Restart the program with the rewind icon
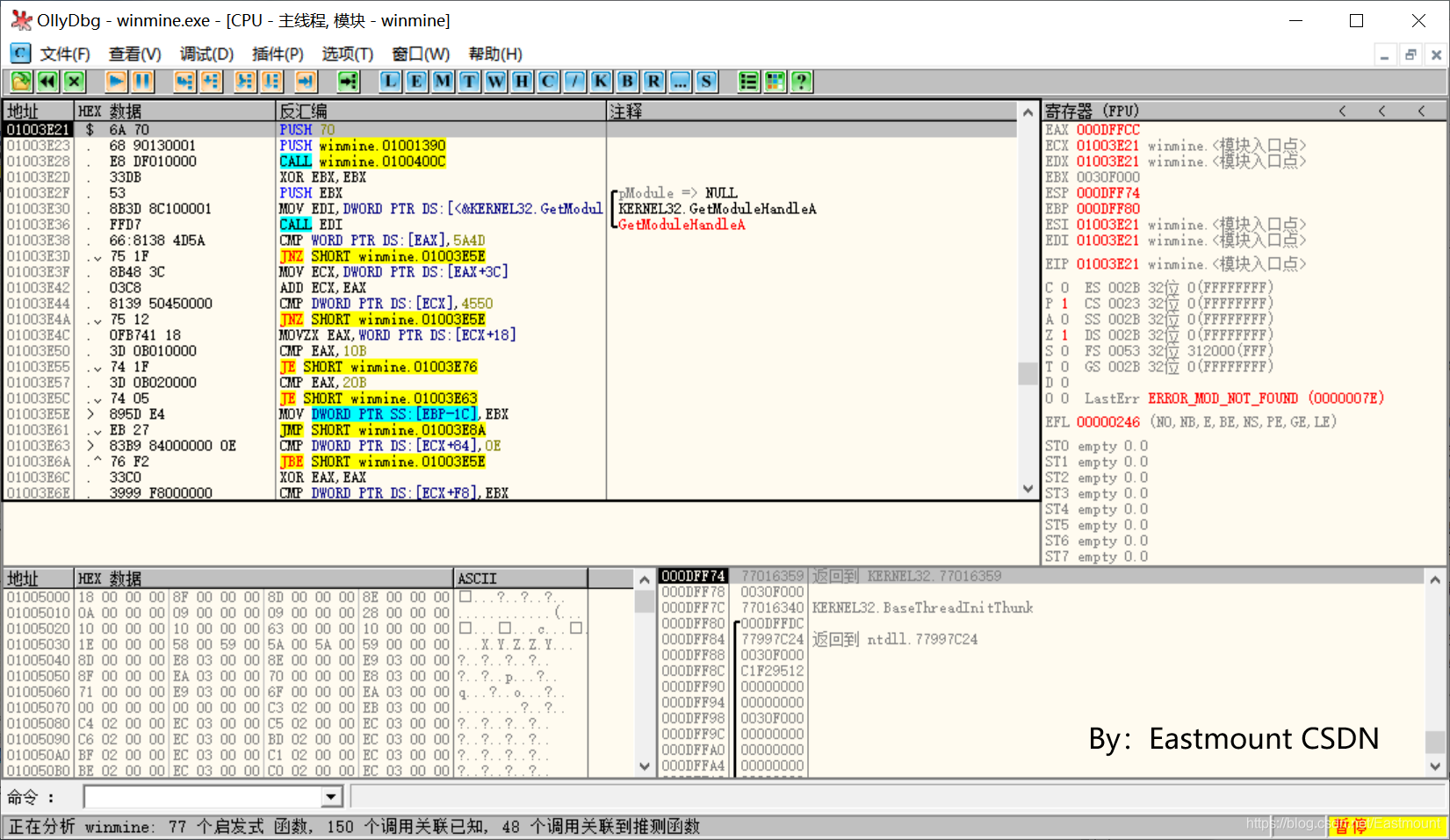 click(x=47, y=82)
